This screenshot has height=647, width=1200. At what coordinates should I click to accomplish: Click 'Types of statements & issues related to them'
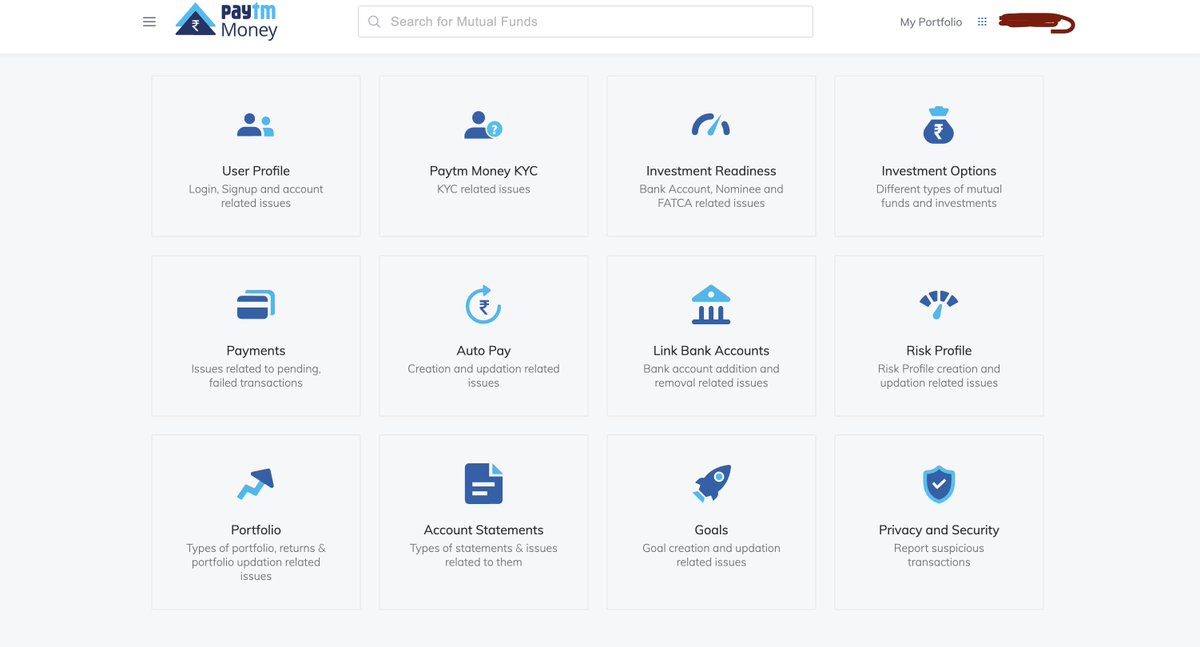coord(484,555)
